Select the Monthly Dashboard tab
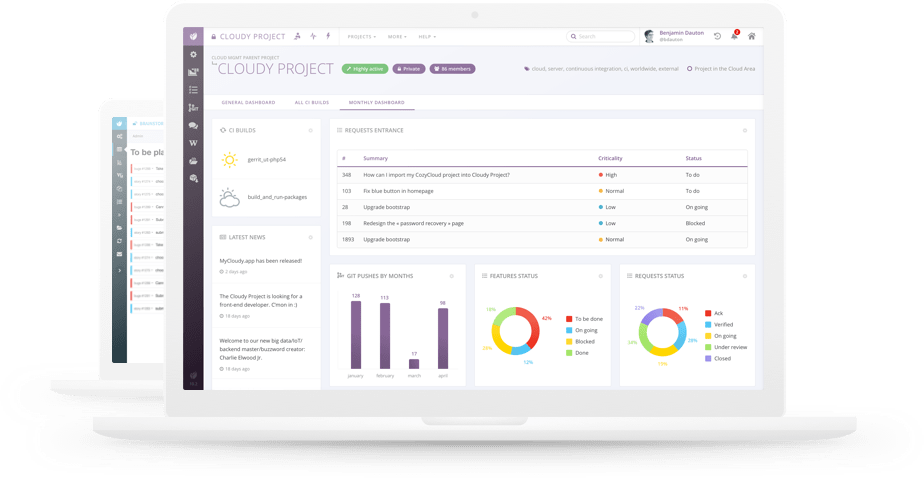924x478 pixels. [x=377, y=103]
